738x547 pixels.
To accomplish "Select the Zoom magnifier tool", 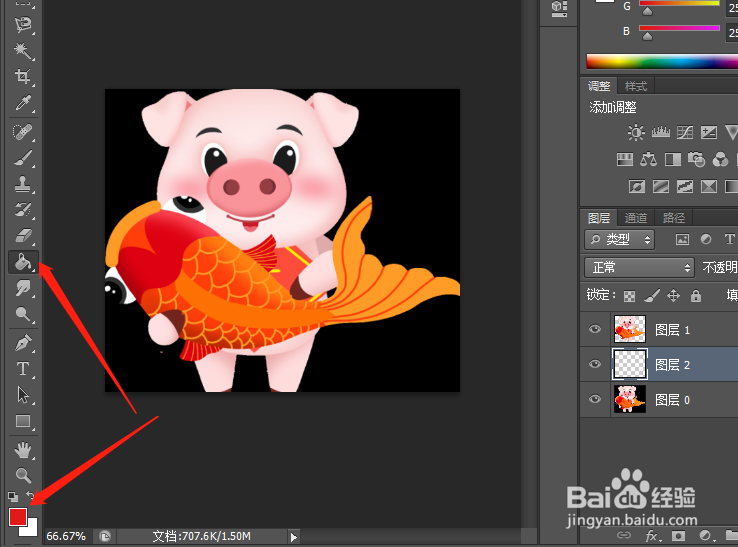I will (23, 475).
